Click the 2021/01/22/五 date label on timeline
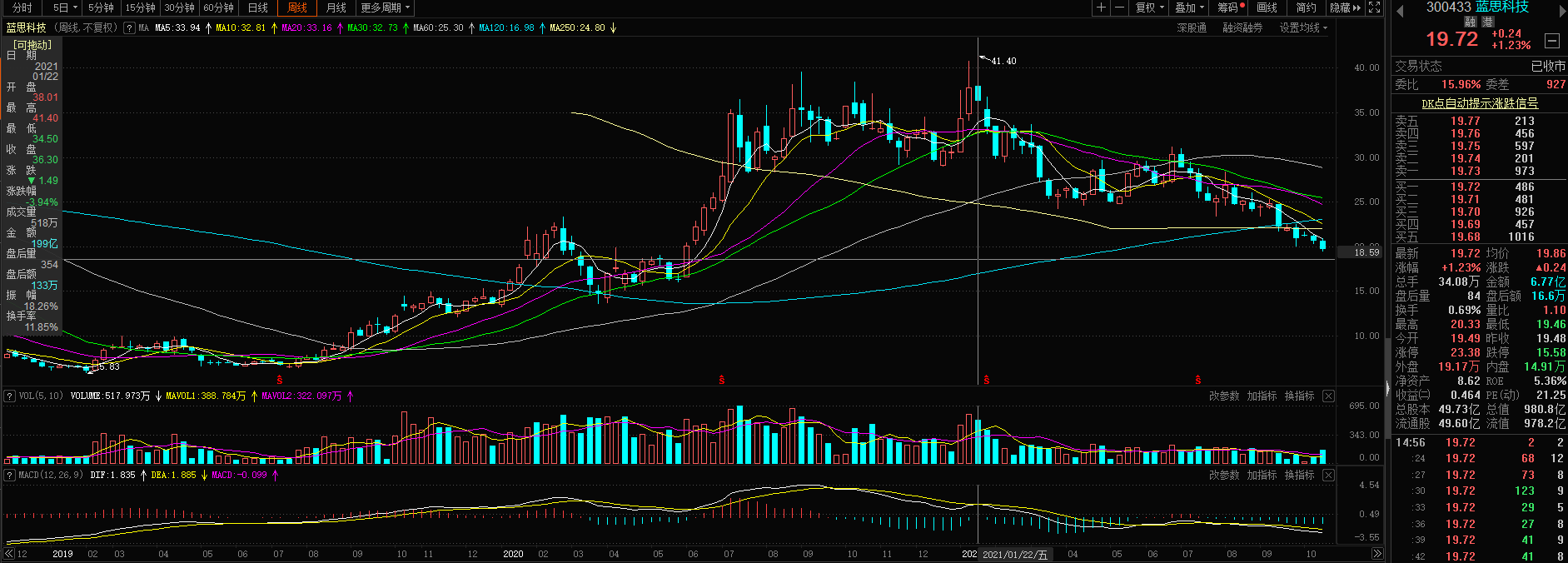 (1015, 554)
